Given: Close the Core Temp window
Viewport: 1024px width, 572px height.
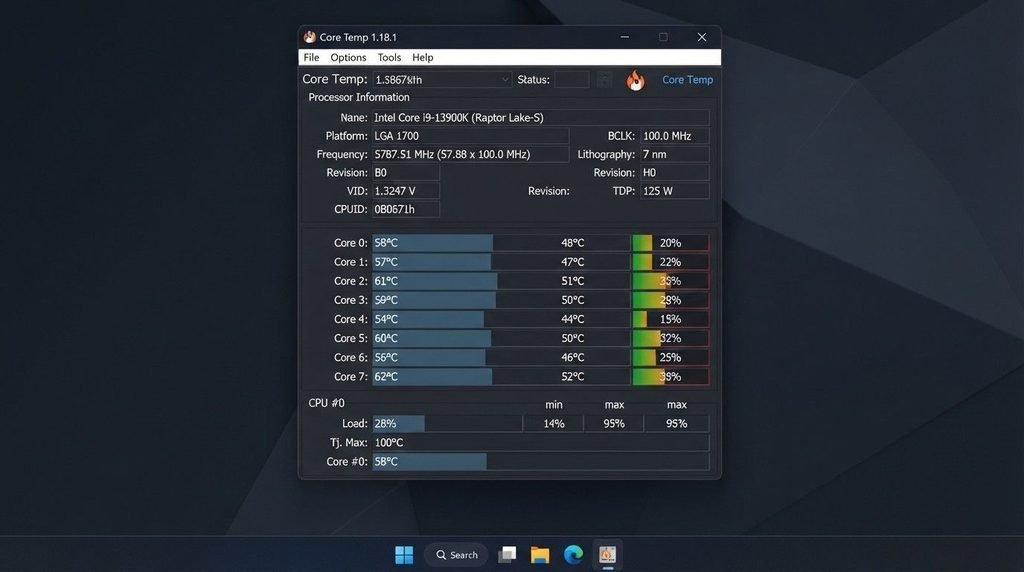Looking at the screenshot, I should click(x=702, y=37).
